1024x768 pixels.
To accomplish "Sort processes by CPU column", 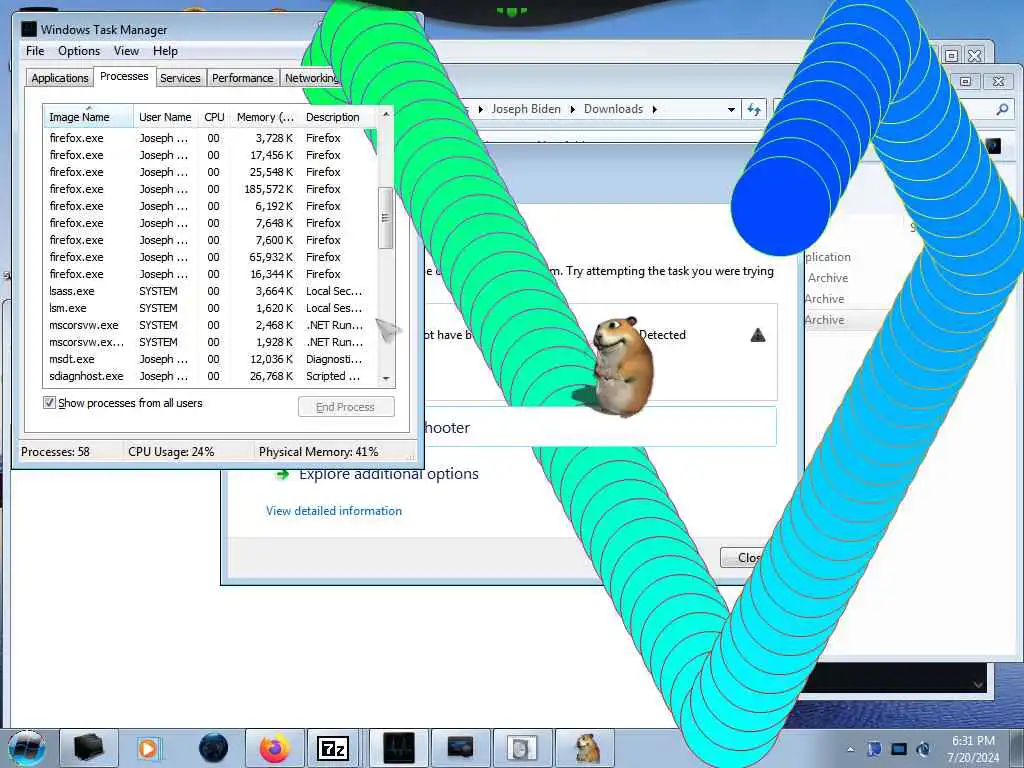I will tap(214, 117).
